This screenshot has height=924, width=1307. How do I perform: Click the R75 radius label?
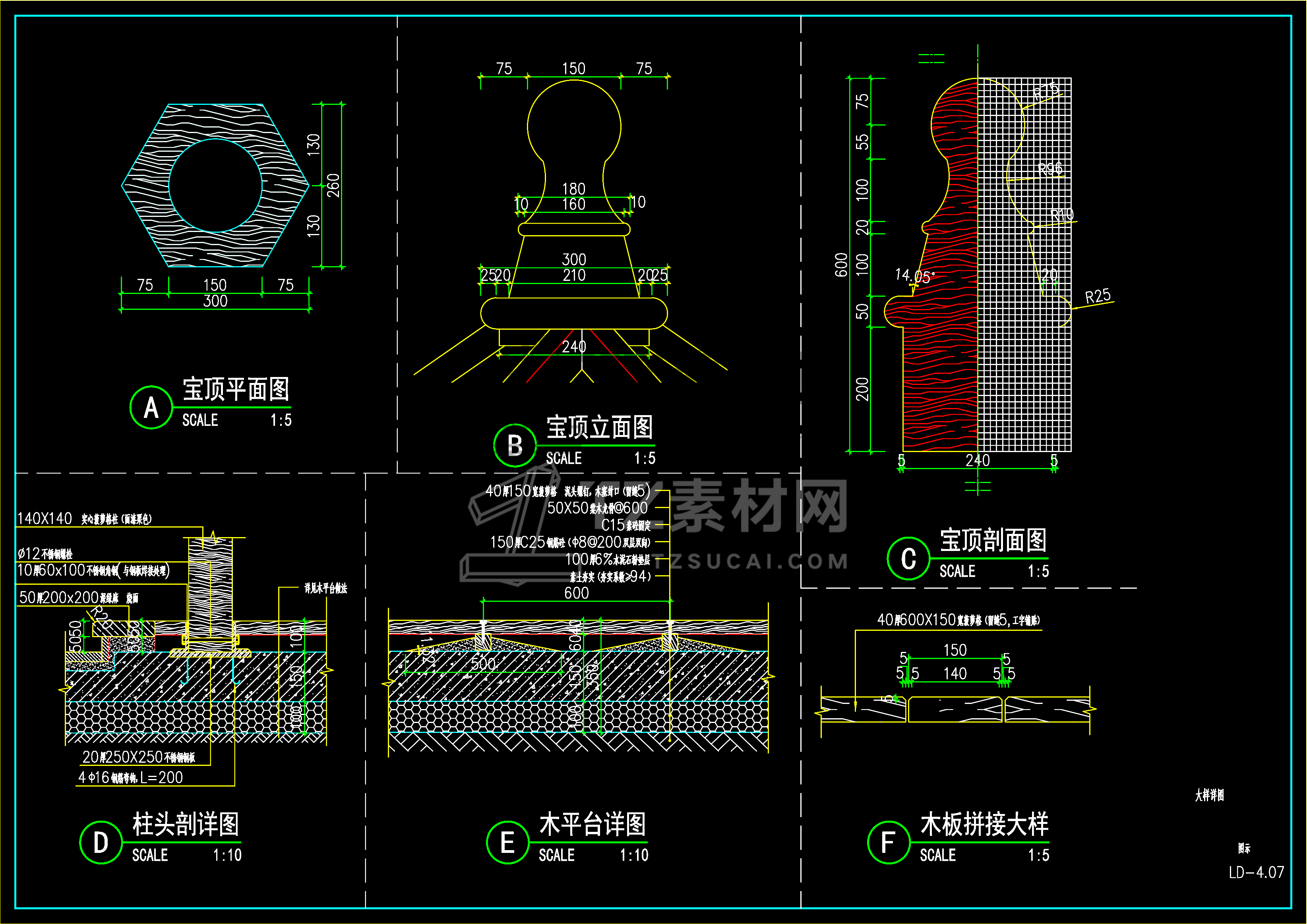1046,91
